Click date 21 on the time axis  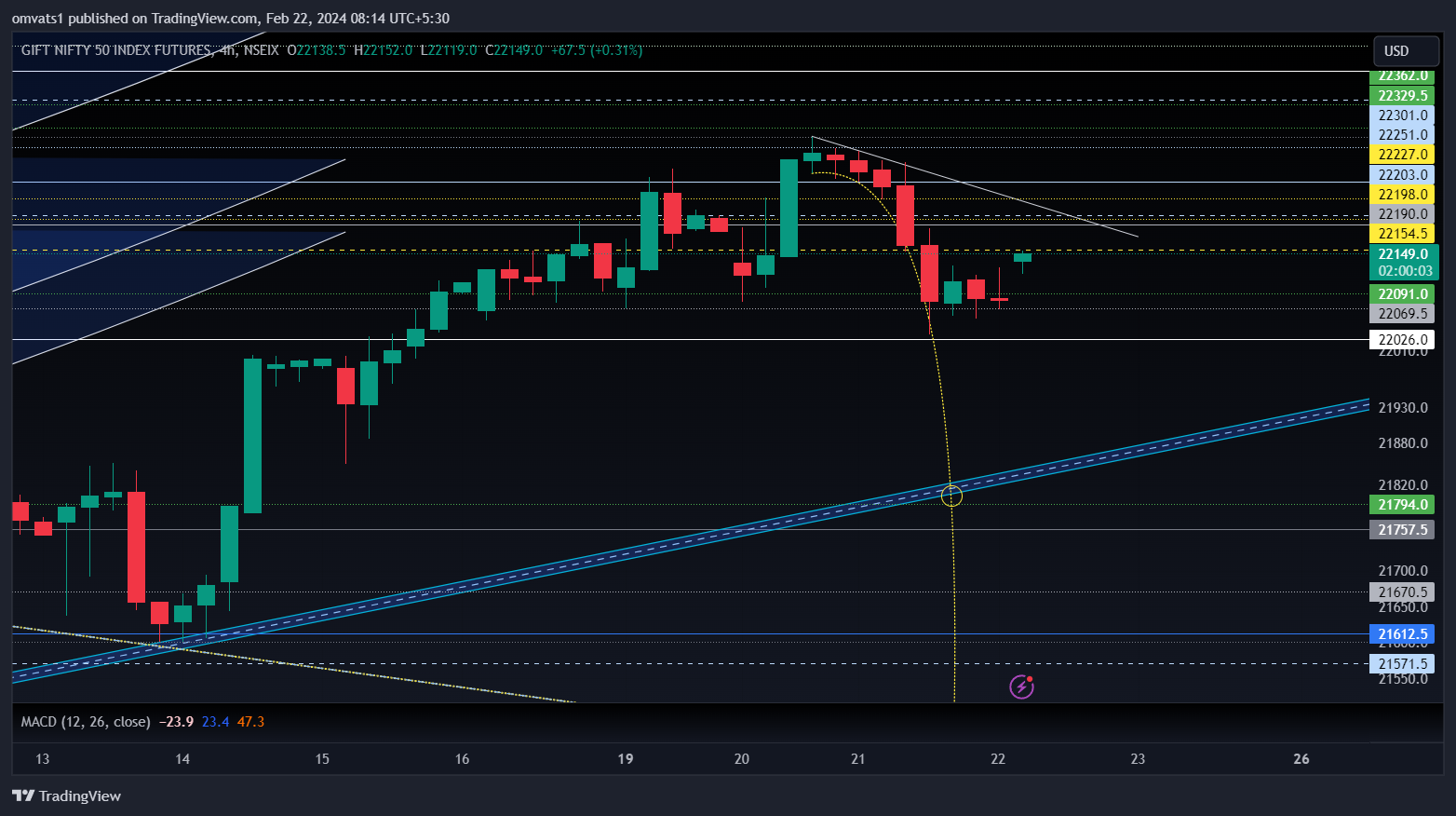coord(858,759)
